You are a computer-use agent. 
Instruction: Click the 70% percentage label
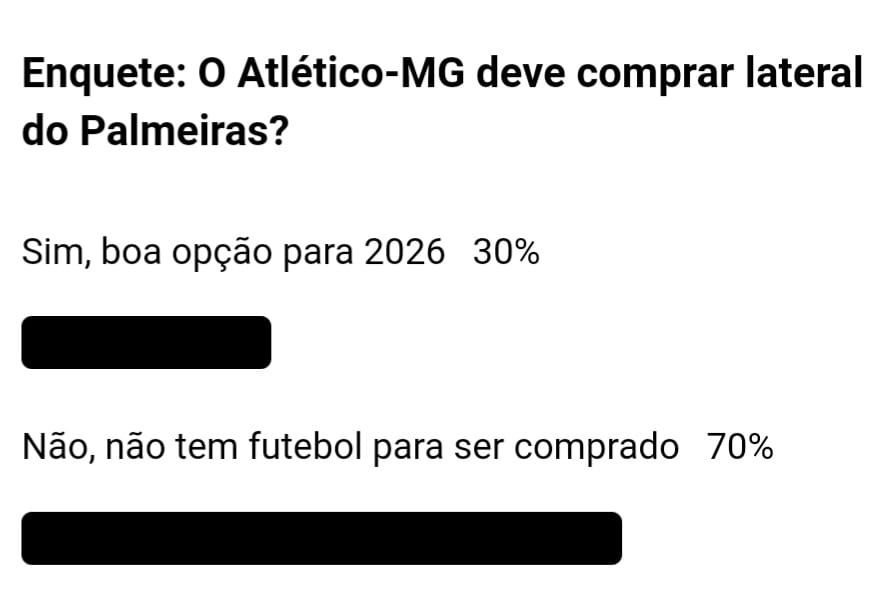(740, 447)
